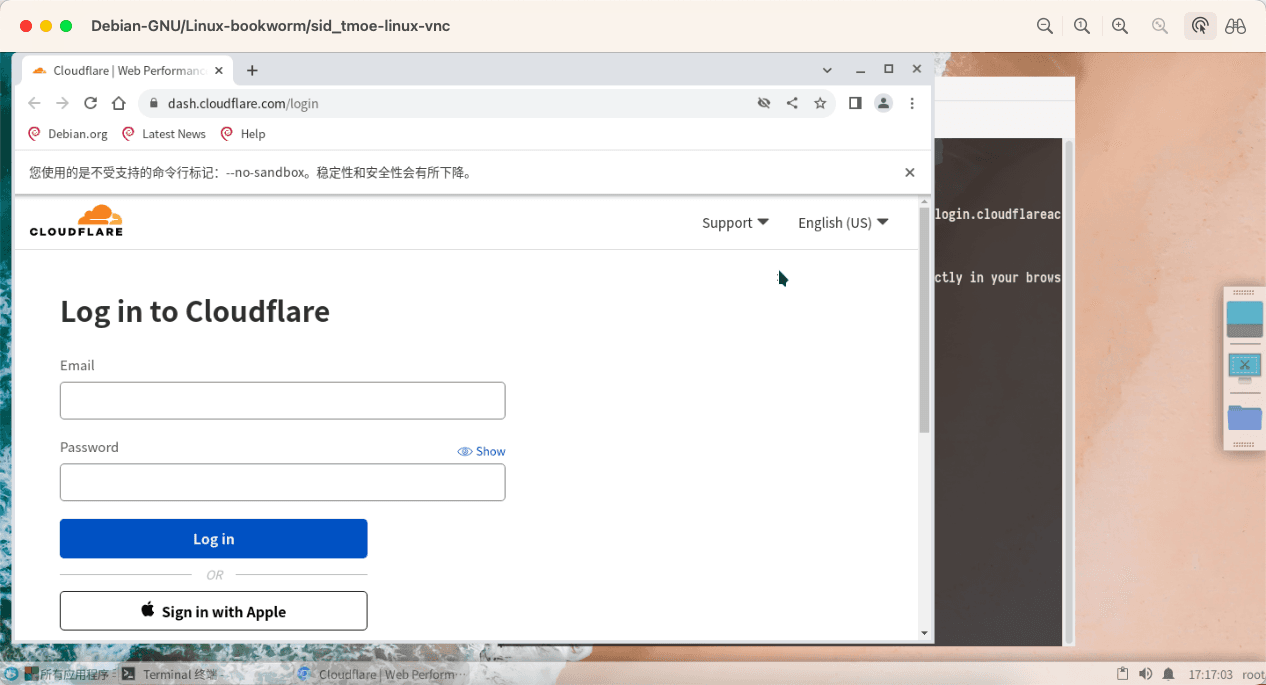Viewport: 1266px width, 685px height.
Task: Open the Latest News bookmark
Action: tap(164, 134)
